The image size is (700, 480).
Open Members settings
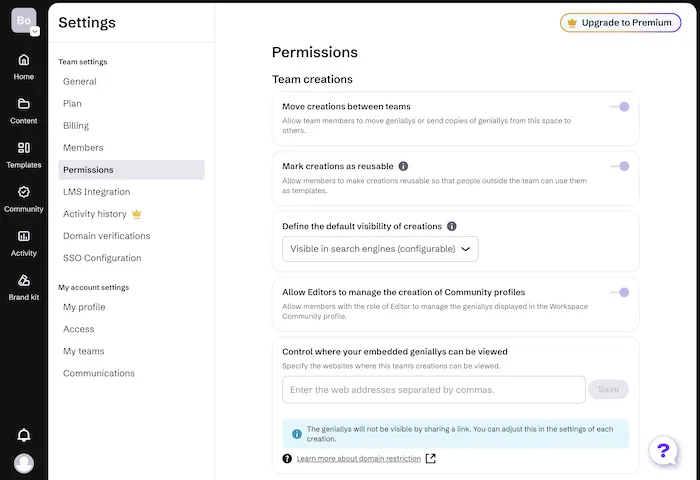tap(83, 148)
